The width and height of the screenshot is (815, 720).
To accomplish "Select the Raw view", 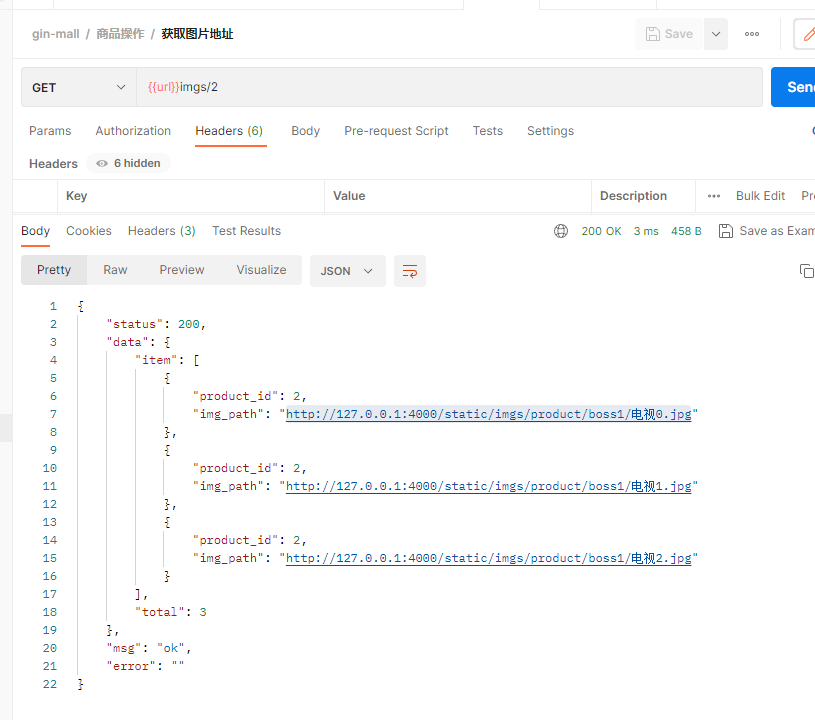I will (115, 270).
